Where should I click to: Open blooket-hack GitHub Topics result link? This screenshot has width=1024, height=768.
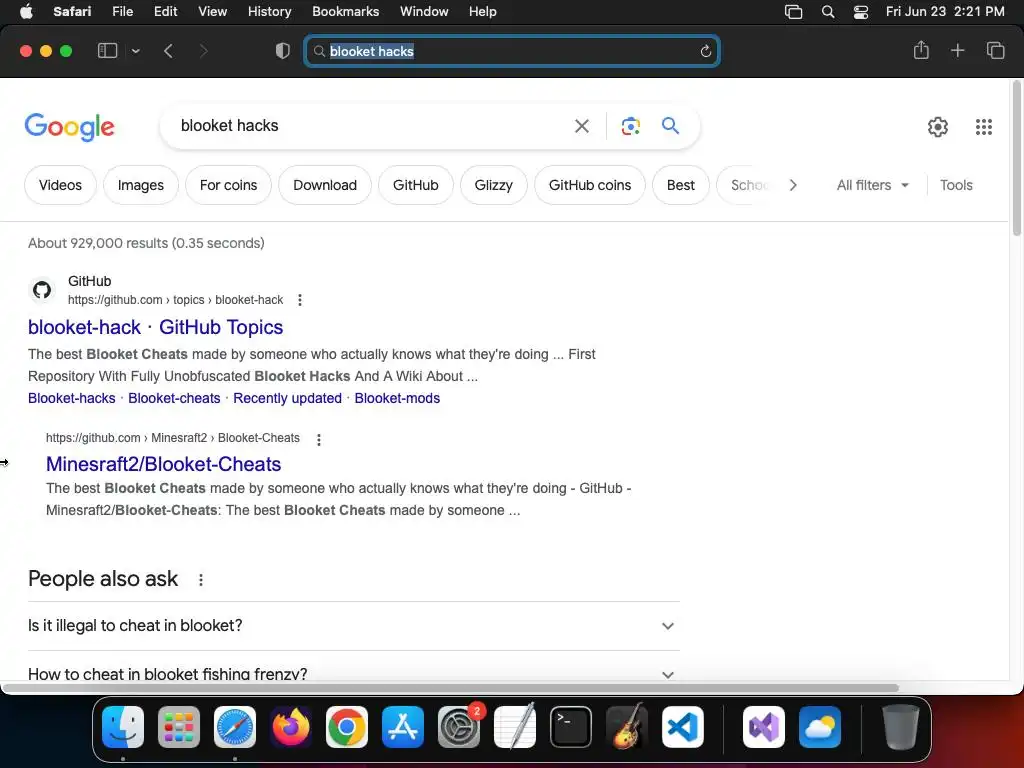pyautogui.click(x=155, y=327)
